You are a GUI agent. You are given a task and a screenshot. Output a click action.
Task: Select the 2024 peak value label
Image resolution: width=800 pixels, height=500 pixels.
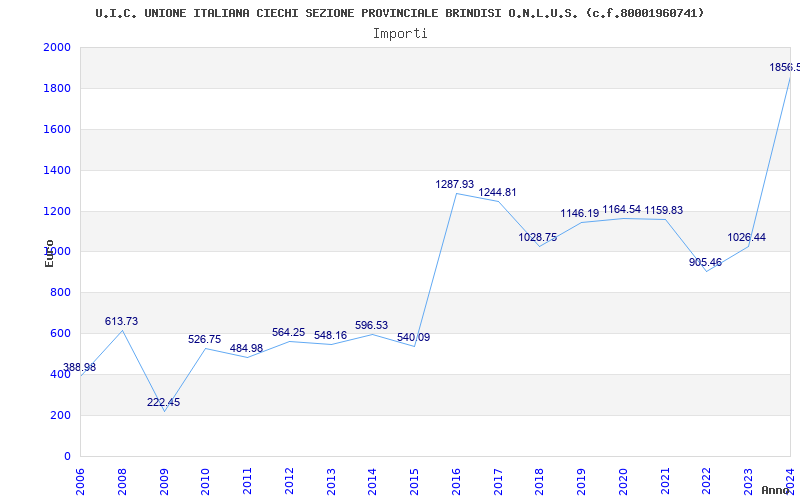[x=784, y=68]
